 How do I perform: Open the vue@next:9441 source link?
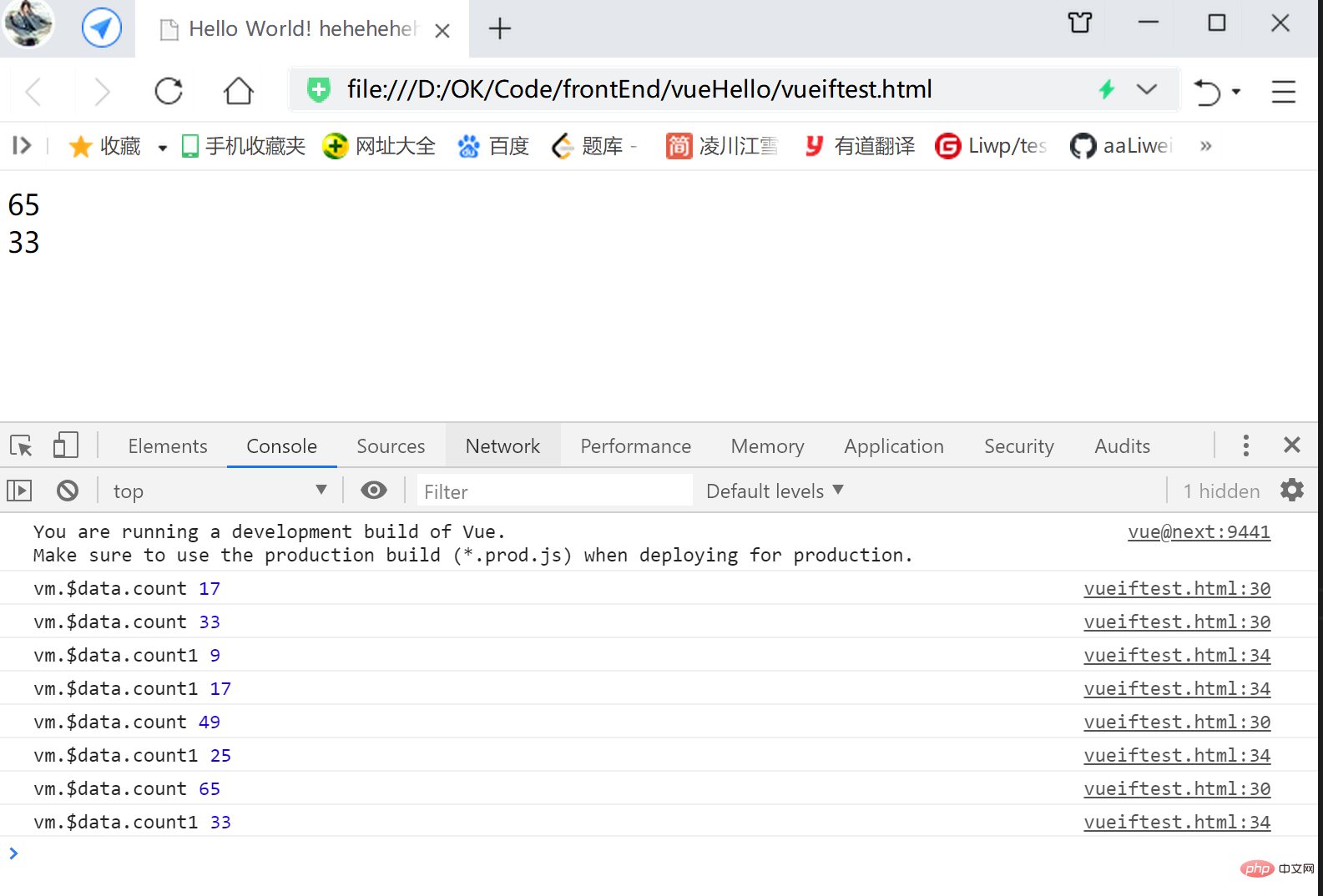coord(1198,532)
